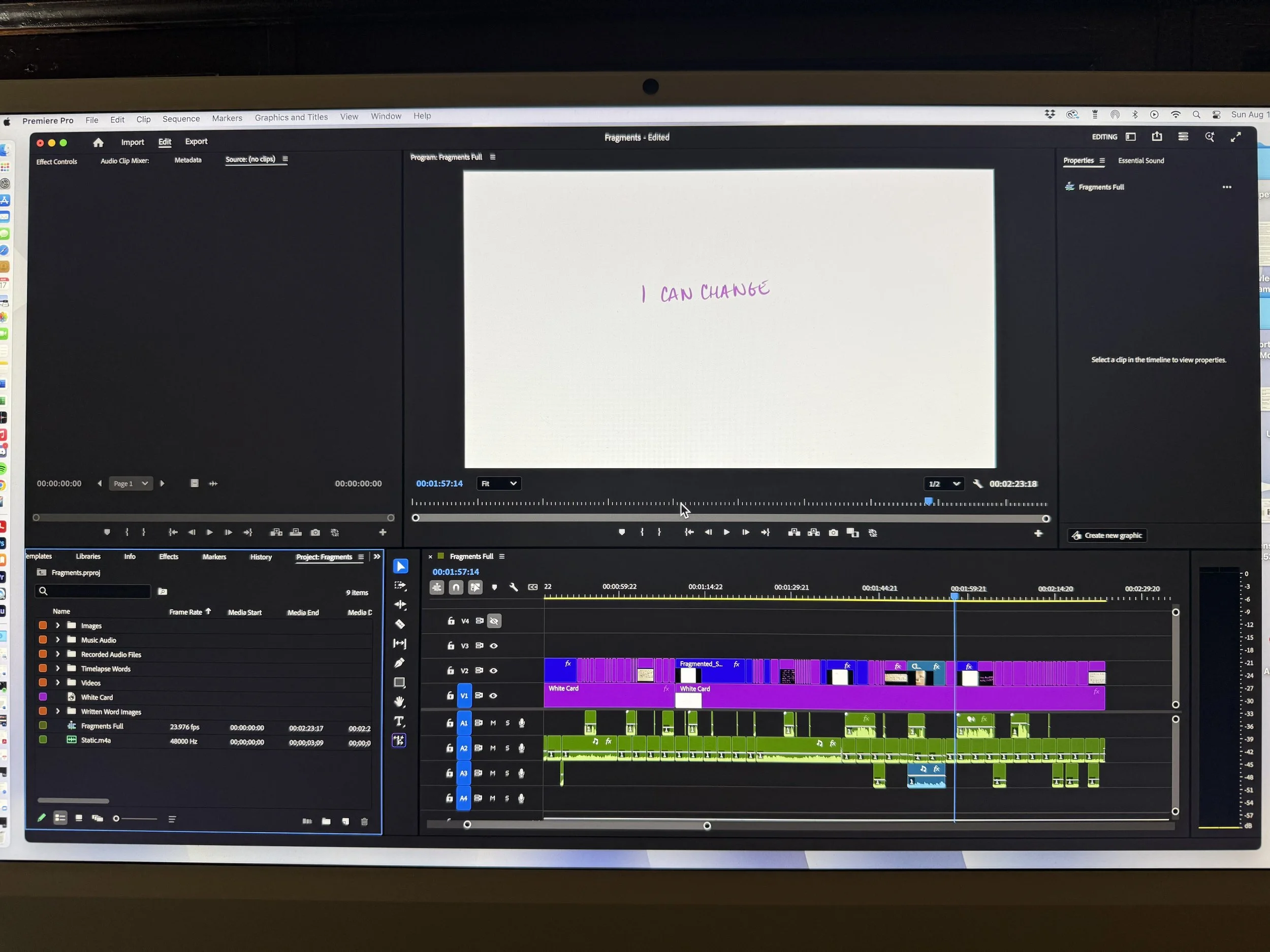Switch to the Effects panel tab
Viewport: 1270px width, 952px height.
(x=168, y=556)
